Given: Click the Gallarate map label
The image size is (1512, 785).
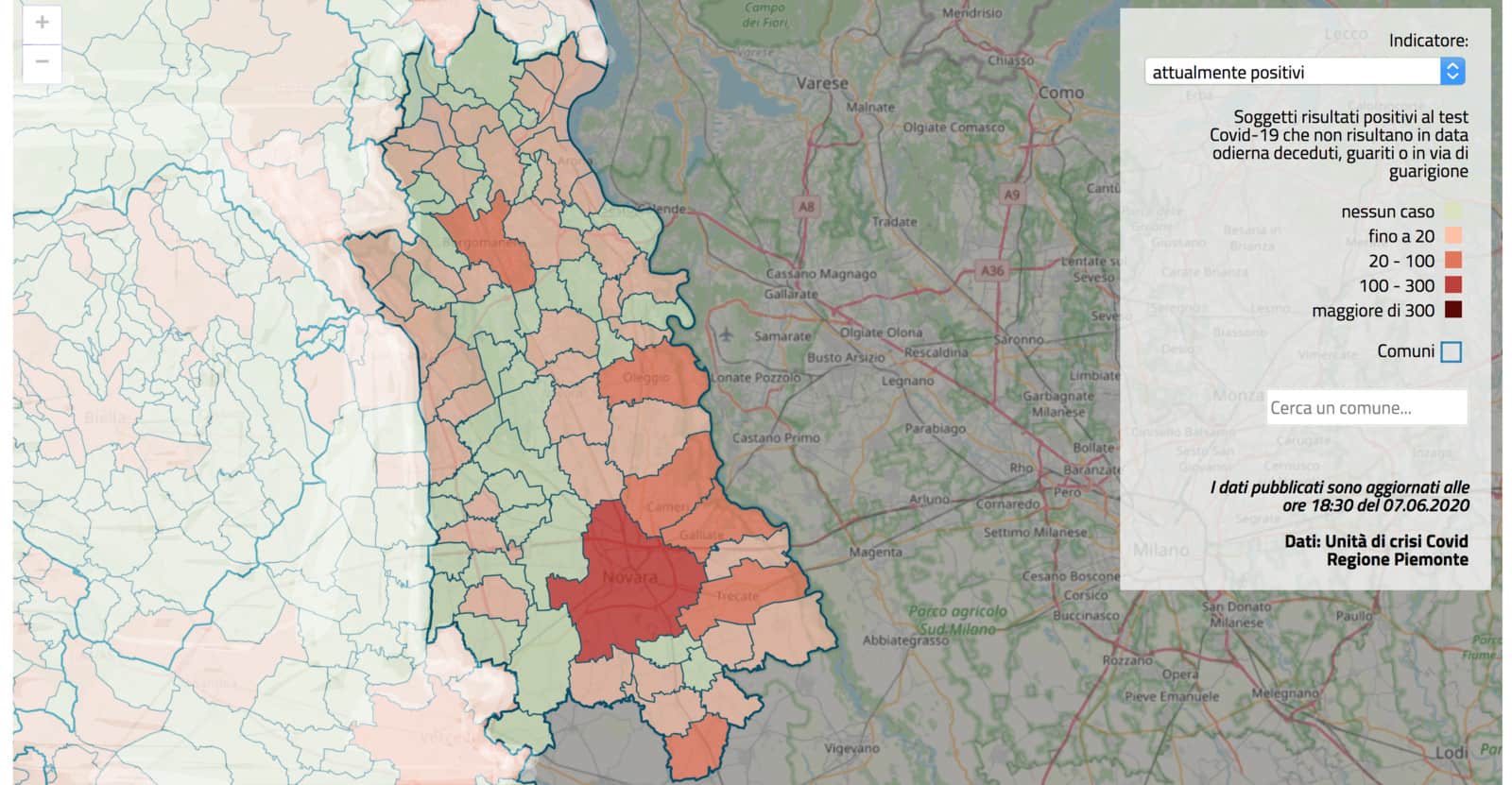Looking at the screenshot, I should point(792,294).
